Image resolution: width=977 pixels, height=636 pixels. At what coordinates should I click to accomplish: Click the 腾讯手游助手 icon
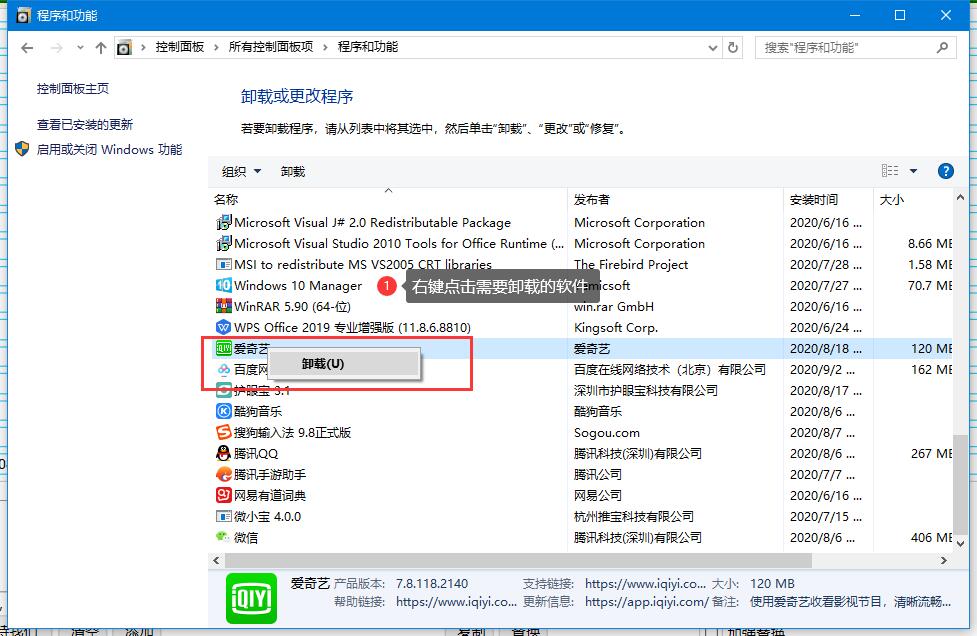[224, 475]
